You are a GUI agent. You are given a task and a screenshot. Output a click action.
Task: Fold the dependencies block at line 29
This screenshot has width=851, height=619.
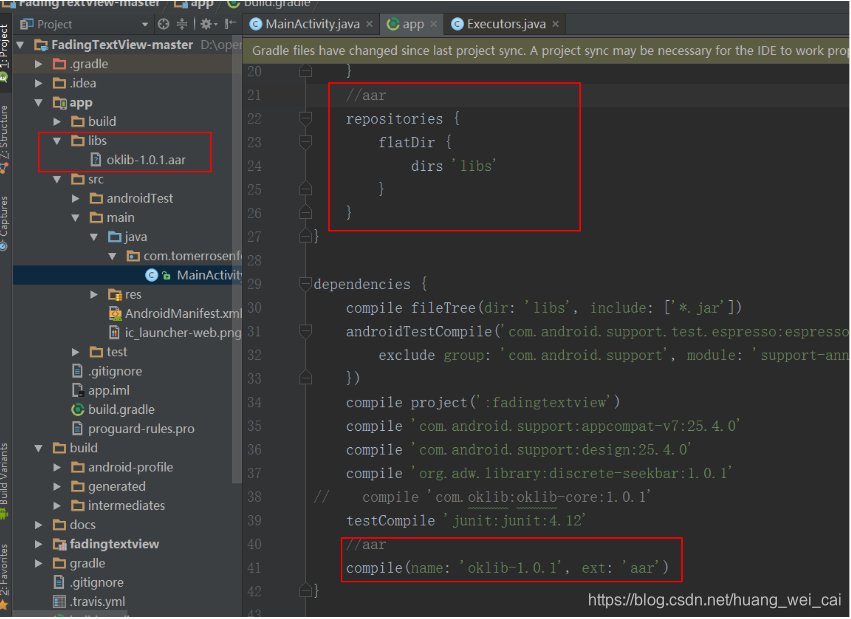point(306,284)
